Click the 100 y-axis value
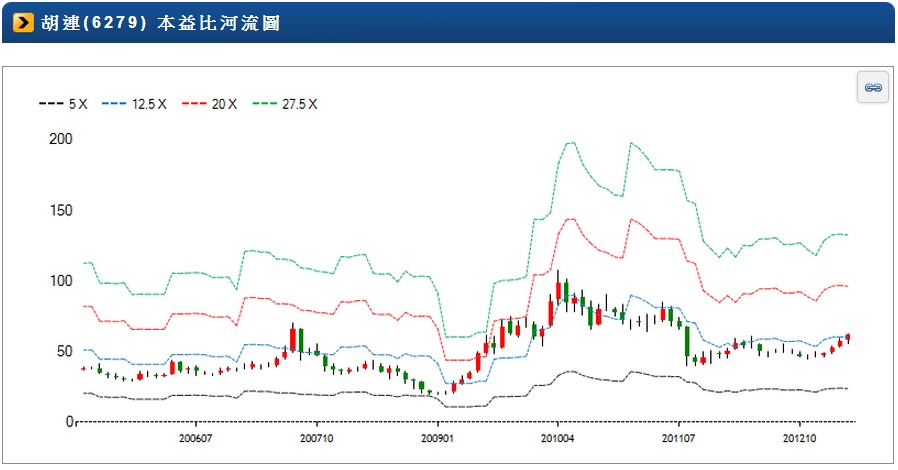Image resolution: width=898 pixels, height=470 pixels. (61, 281)
